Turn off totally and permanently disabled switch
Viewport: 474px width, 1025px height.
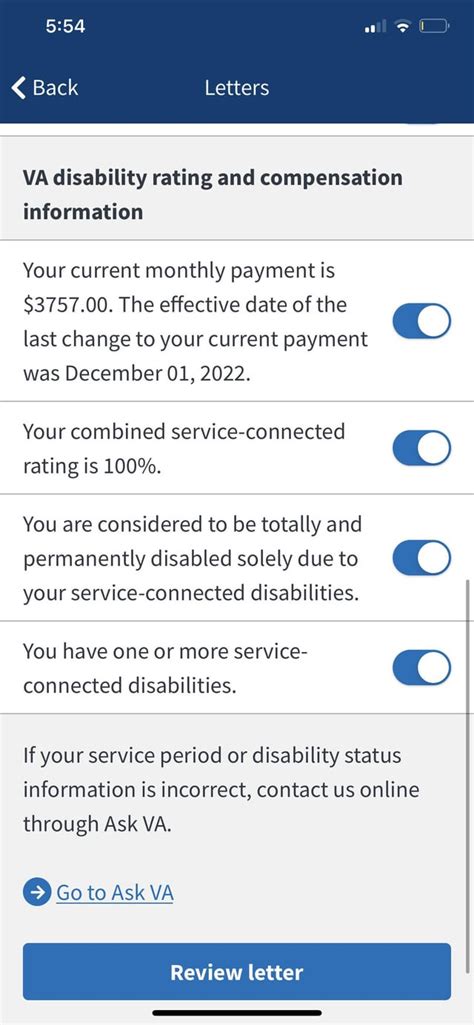422,558
